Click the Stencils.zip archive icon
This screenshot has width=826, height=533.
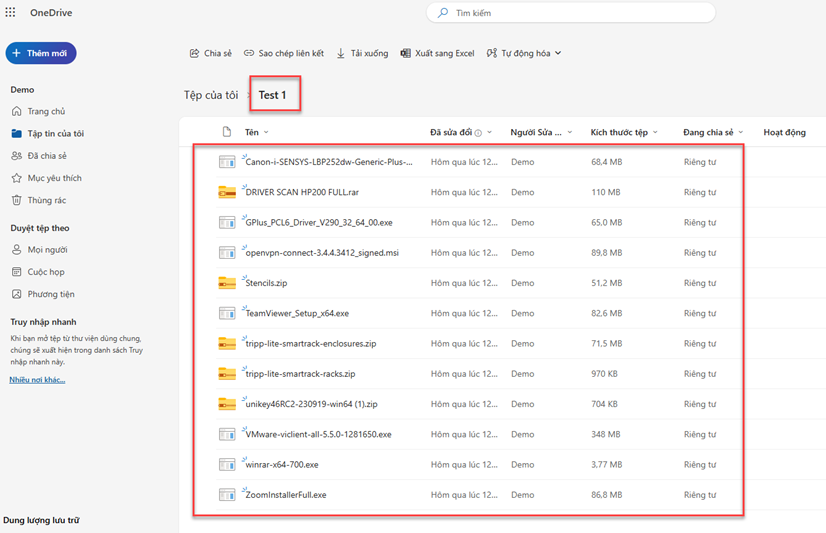pos(227,283)
